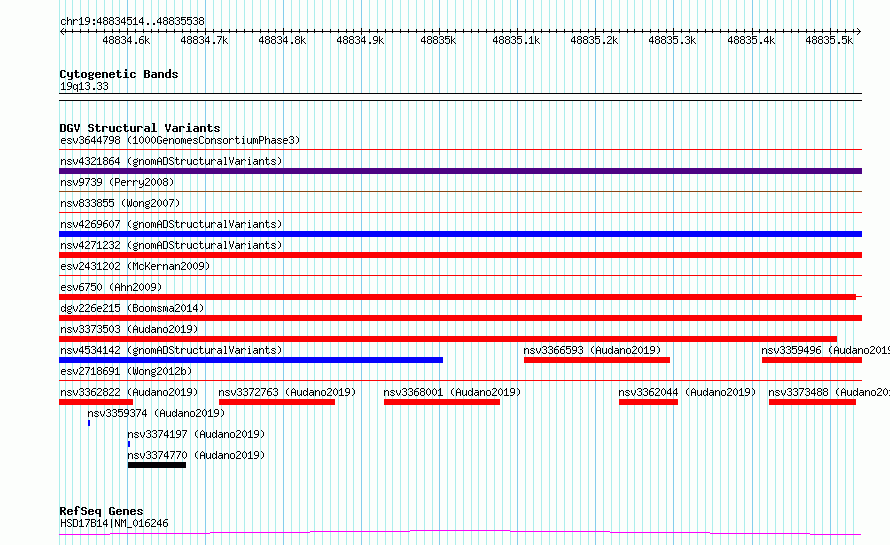Click the 48834.6k ruler tick label
The height and width of the screenshot is (545, 890).
click(126, 41)
